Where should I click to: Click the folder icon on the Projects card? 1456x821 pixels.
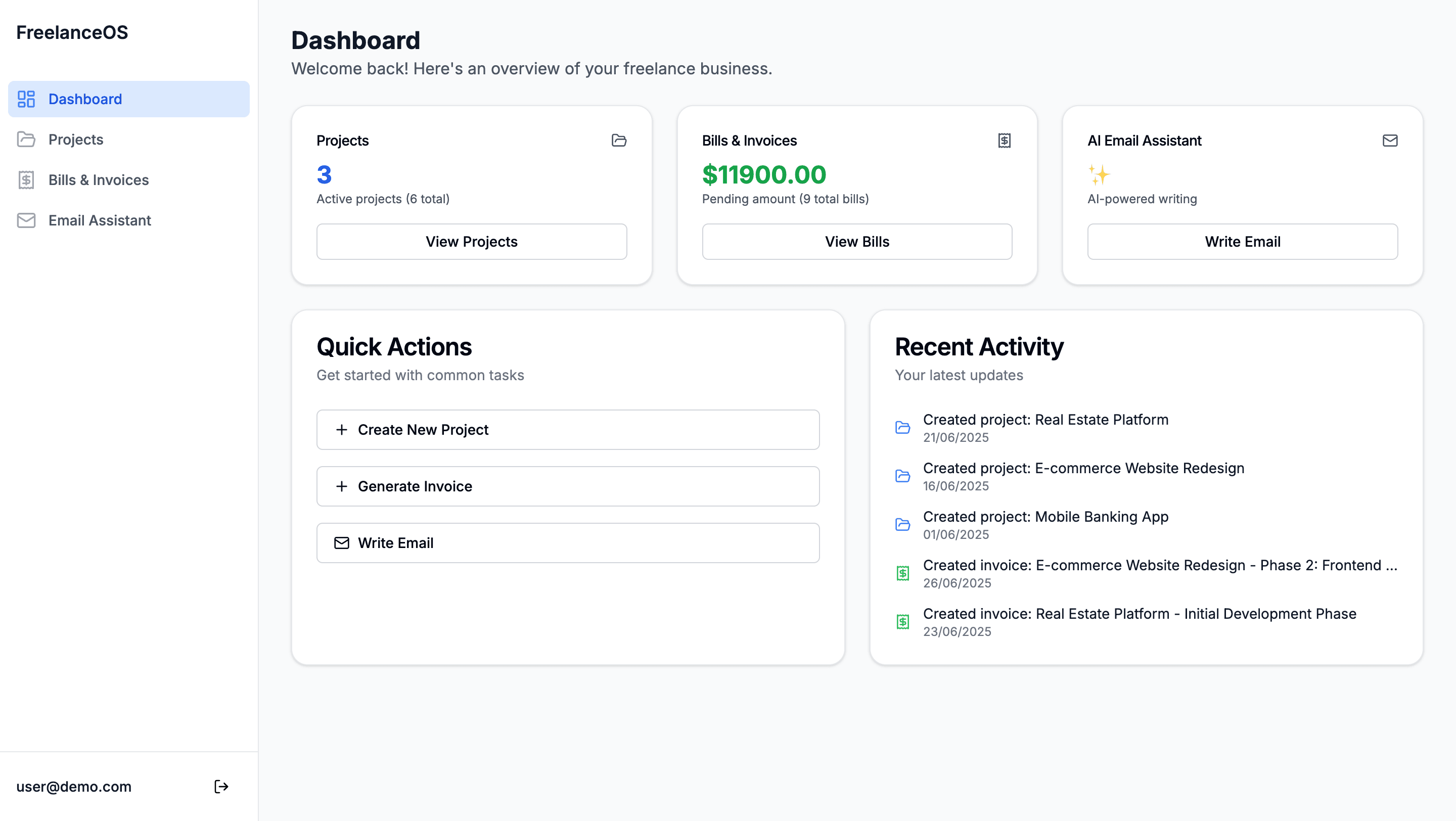click(x=619, y=141)
